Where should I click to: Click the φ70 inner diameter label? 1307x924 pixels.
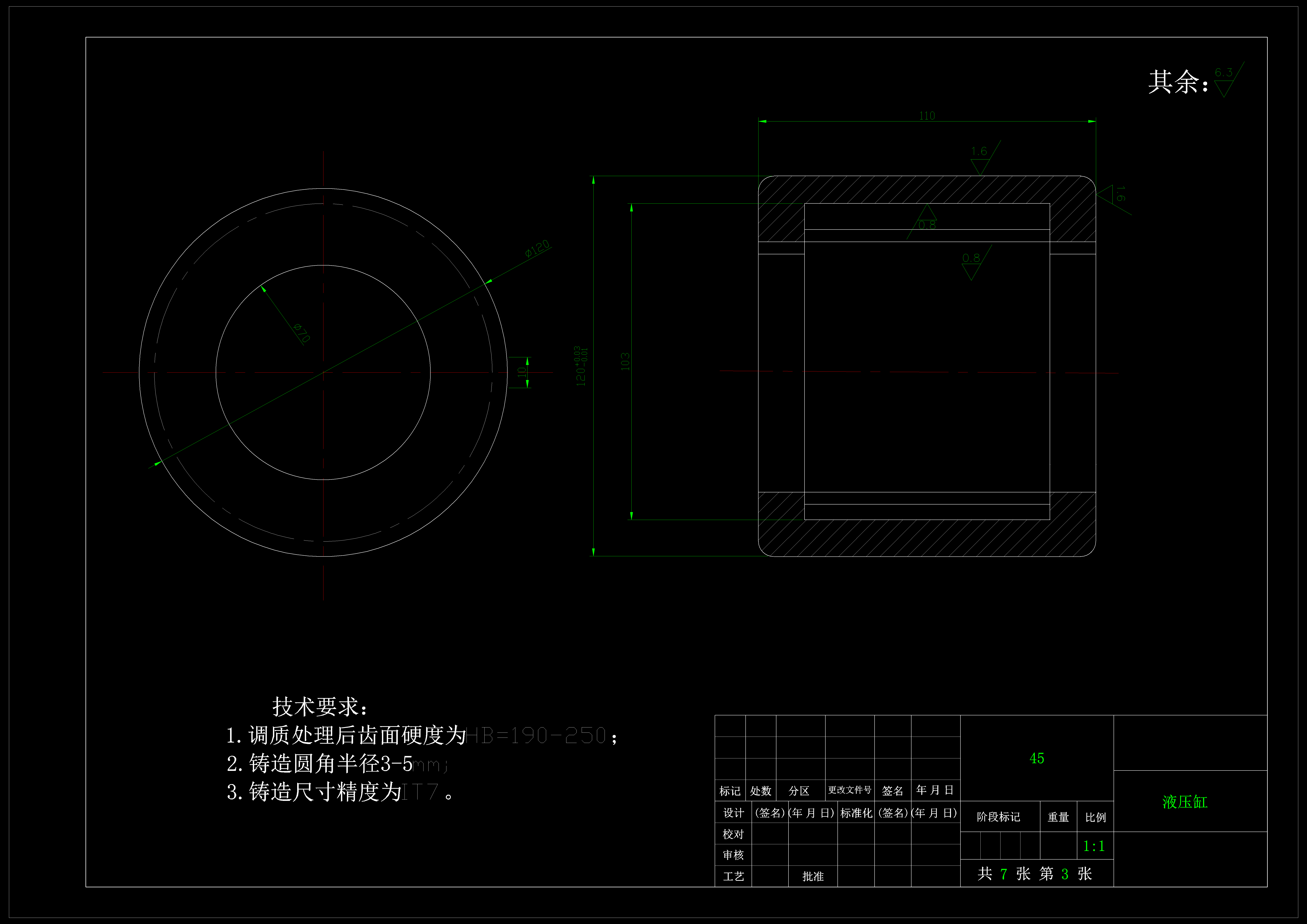302,333
